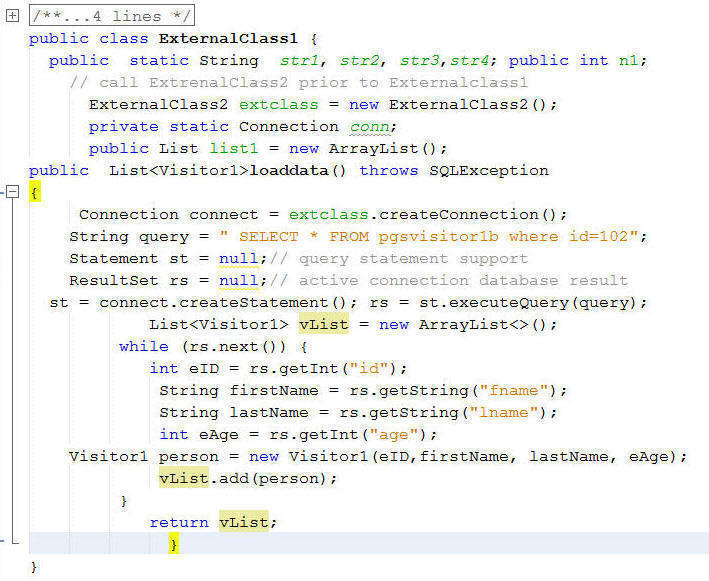Click the final closing brace of the class
The width and height of the screenshot is (709, 581).
point(34,566)
